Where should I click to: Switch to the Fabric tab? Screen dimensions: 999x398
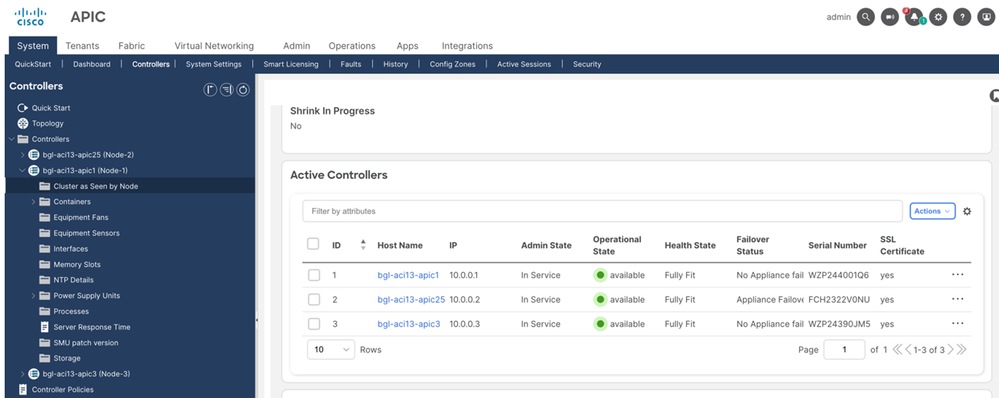coord(131,46)
